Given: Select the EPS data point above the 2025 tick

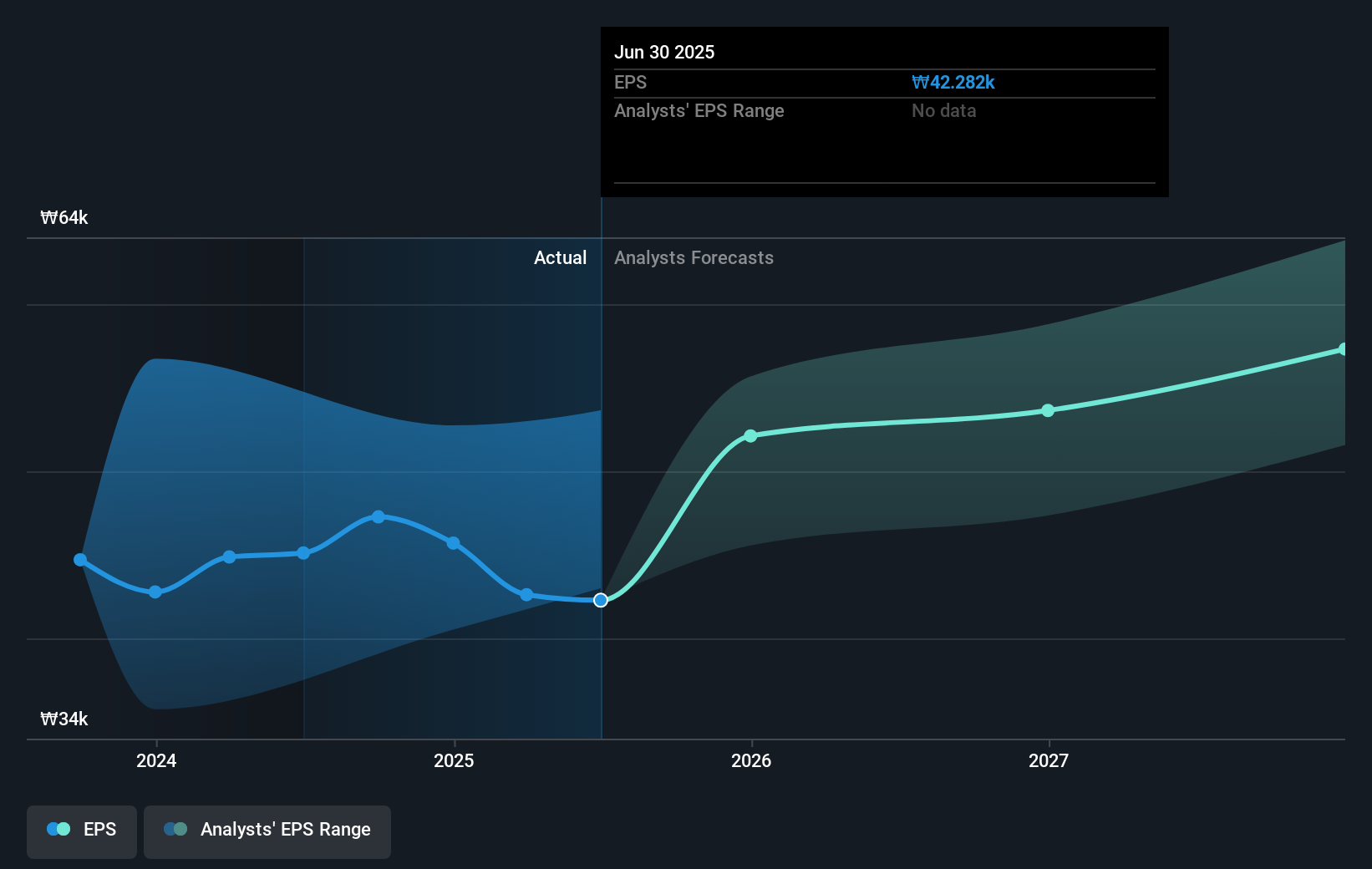Looking at the screenshot, I should [x=453, y=543].
